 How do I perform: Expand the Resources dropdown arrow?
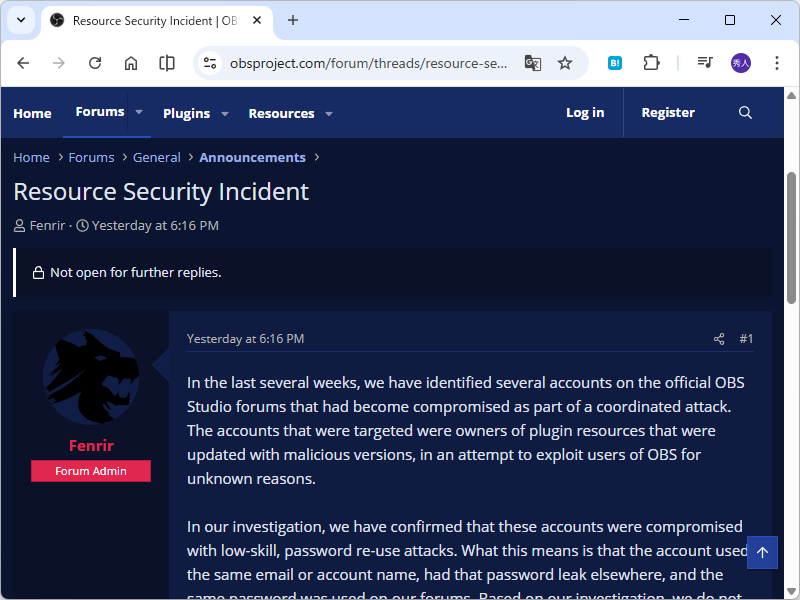point(329,114)
